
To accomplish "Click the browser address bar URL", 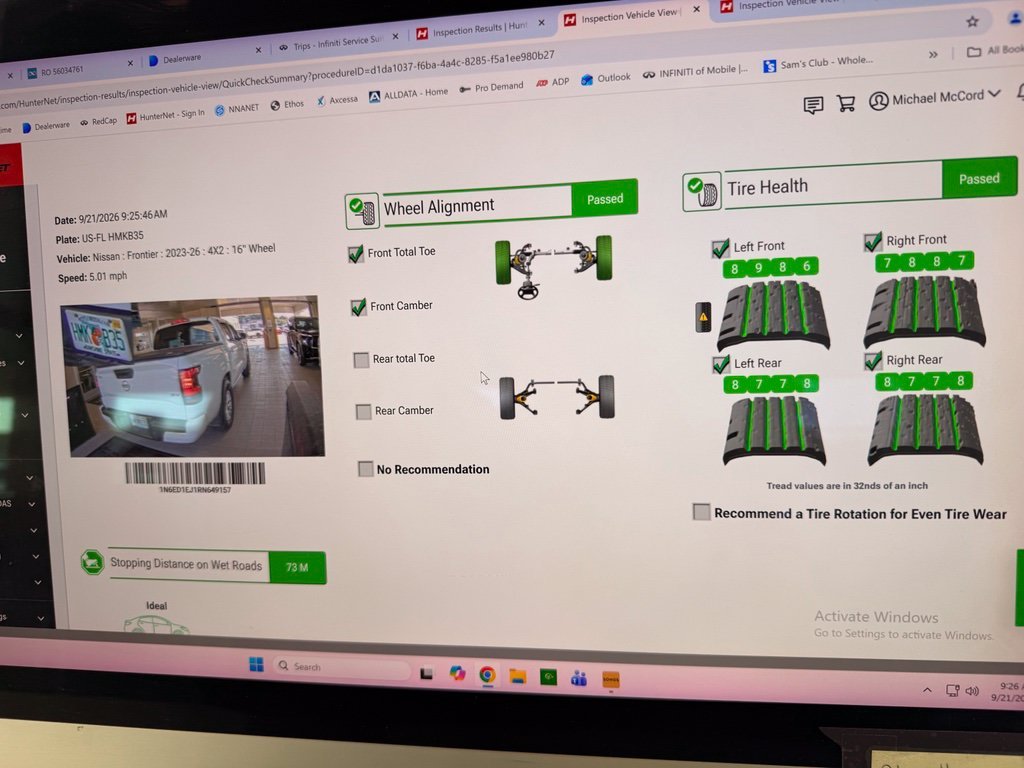I will pyautogui.click(x=277, y=80).
